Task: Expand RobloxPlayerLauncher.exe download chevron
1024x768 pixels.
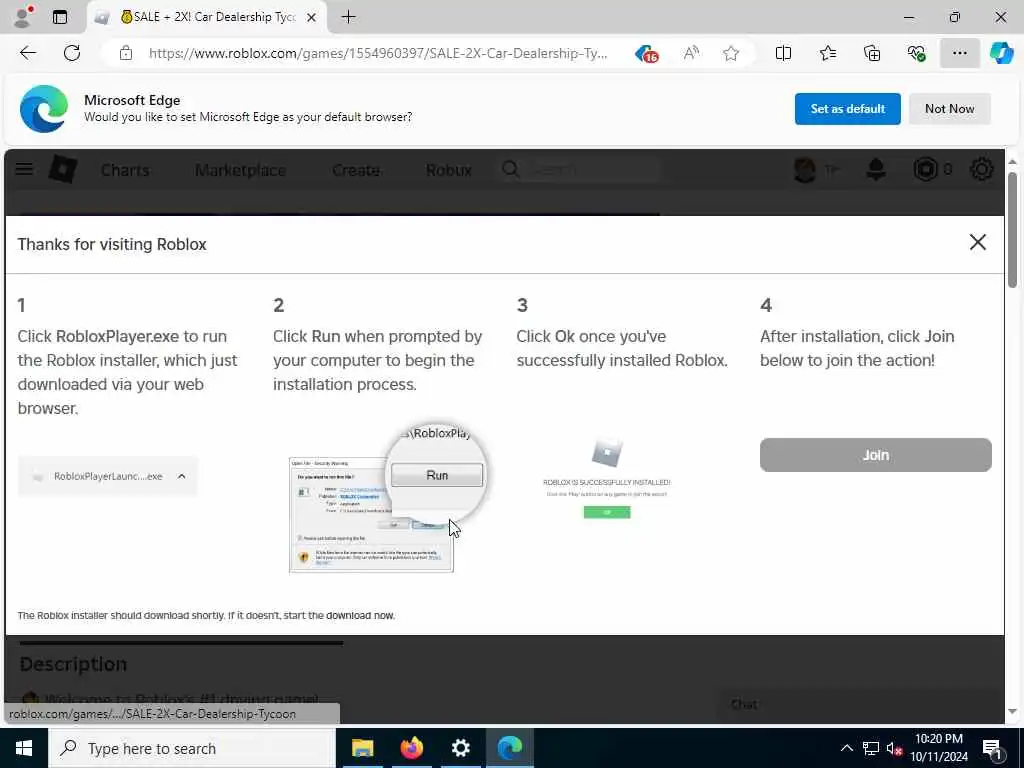Action: point(182,476)
